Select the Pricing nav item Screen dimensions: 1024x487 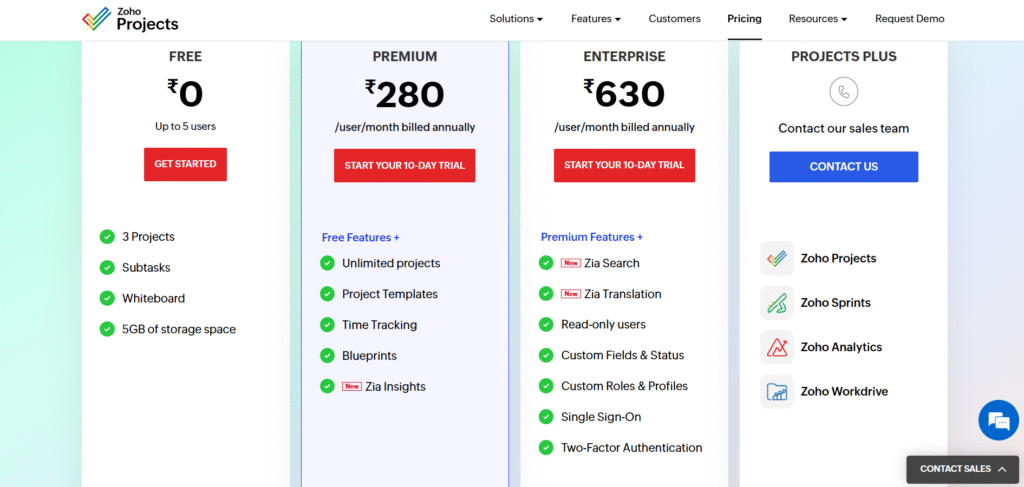[744, 19]
